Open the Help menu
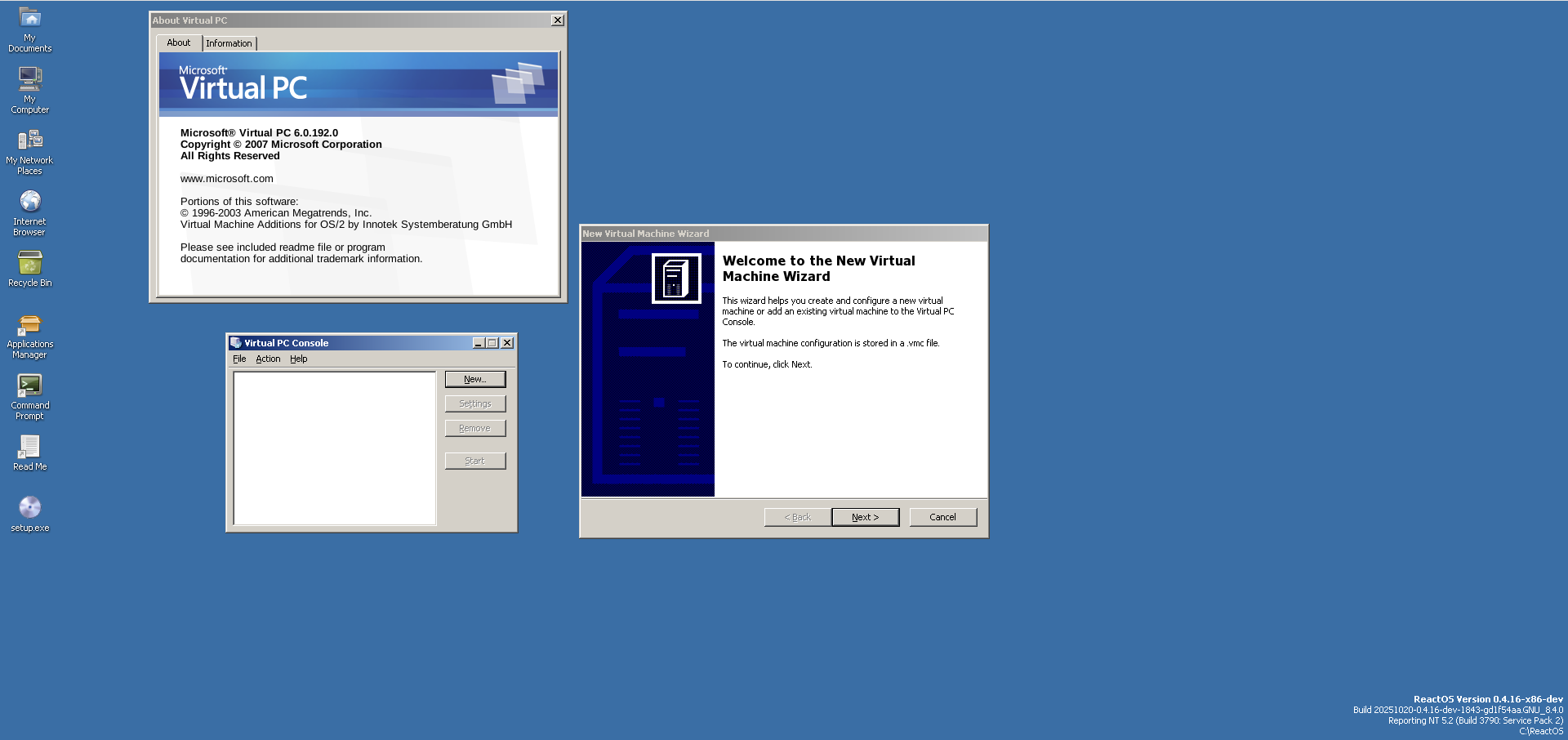Screen dimensions: 1568x740 click(x=299, y=359)
